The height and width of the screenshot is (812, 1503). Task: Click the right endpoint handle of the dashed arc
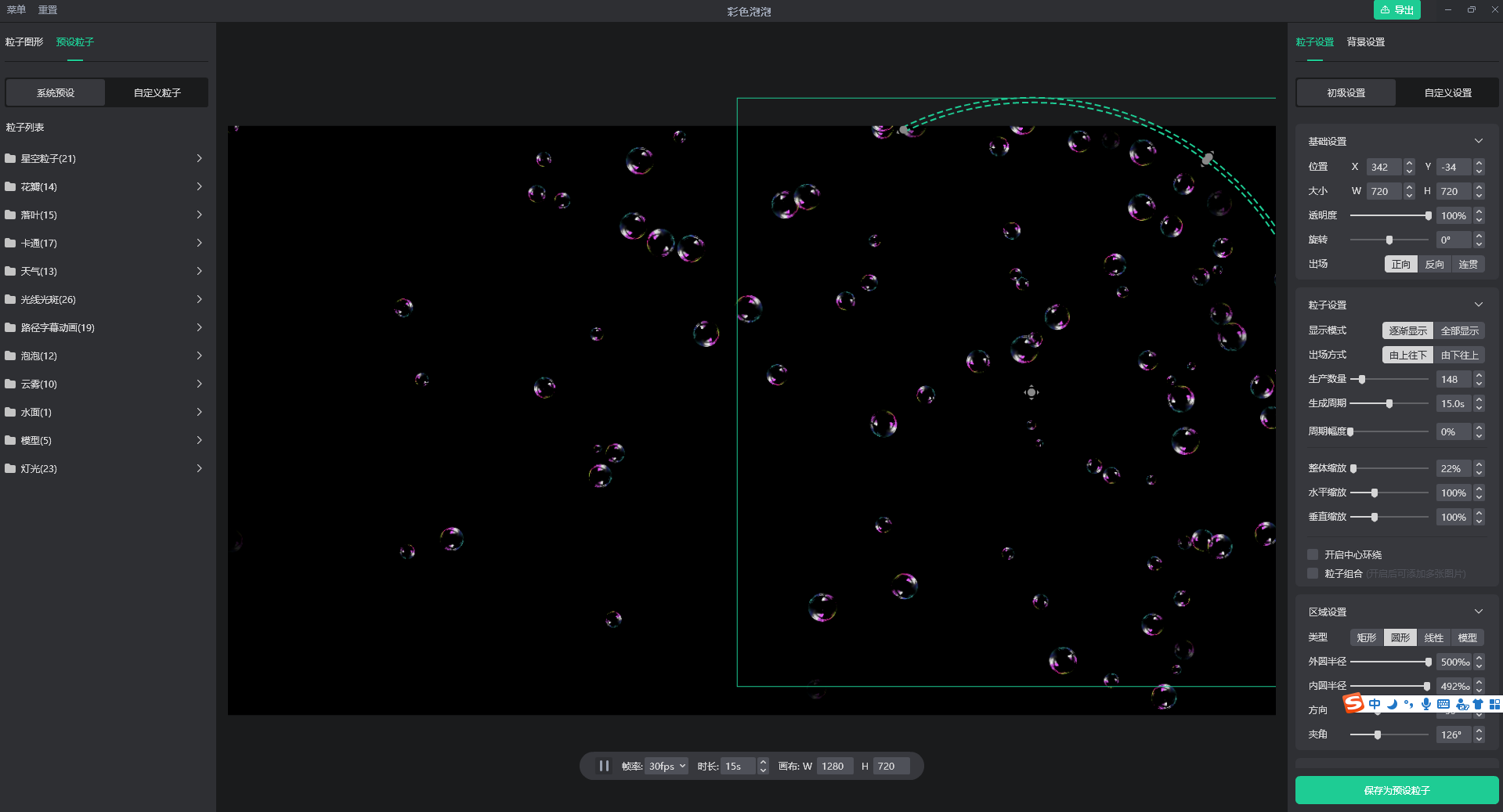pos(1208,158)
